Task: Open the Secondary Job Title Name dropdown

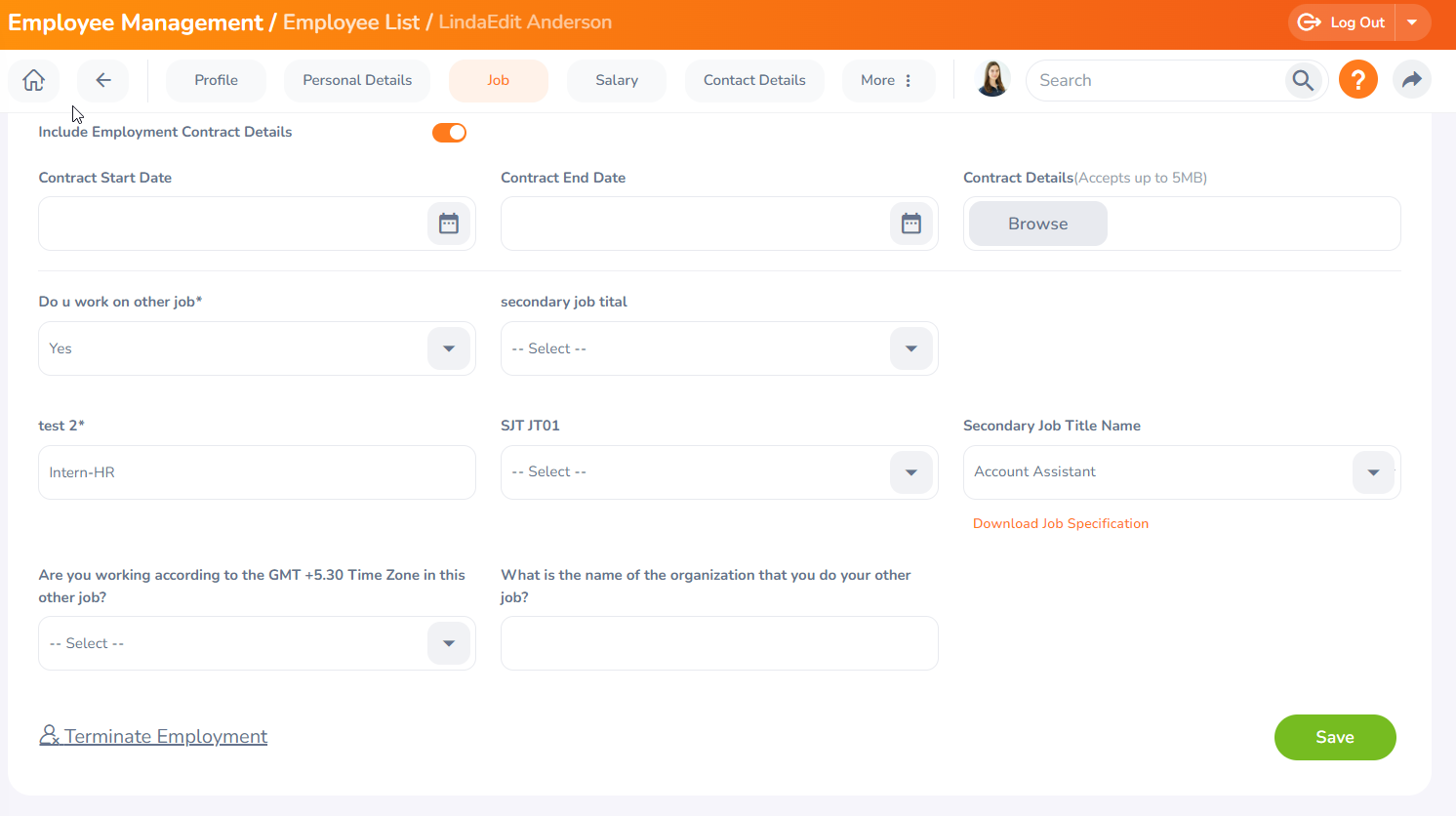Action: point(1373,471)
